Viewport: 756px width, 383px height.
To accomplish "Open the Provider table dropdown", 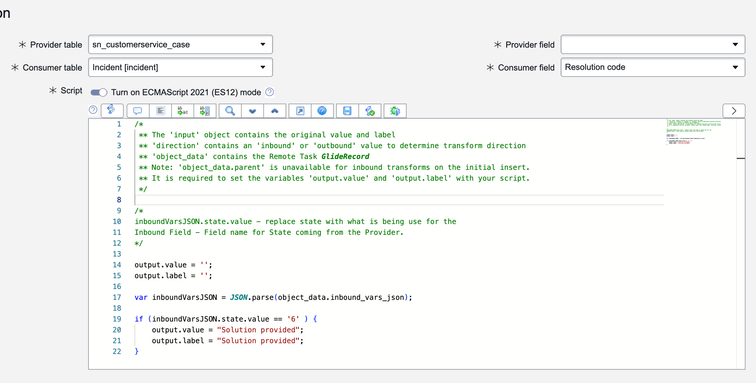I will pyautogui.click(x=180, y=44).
